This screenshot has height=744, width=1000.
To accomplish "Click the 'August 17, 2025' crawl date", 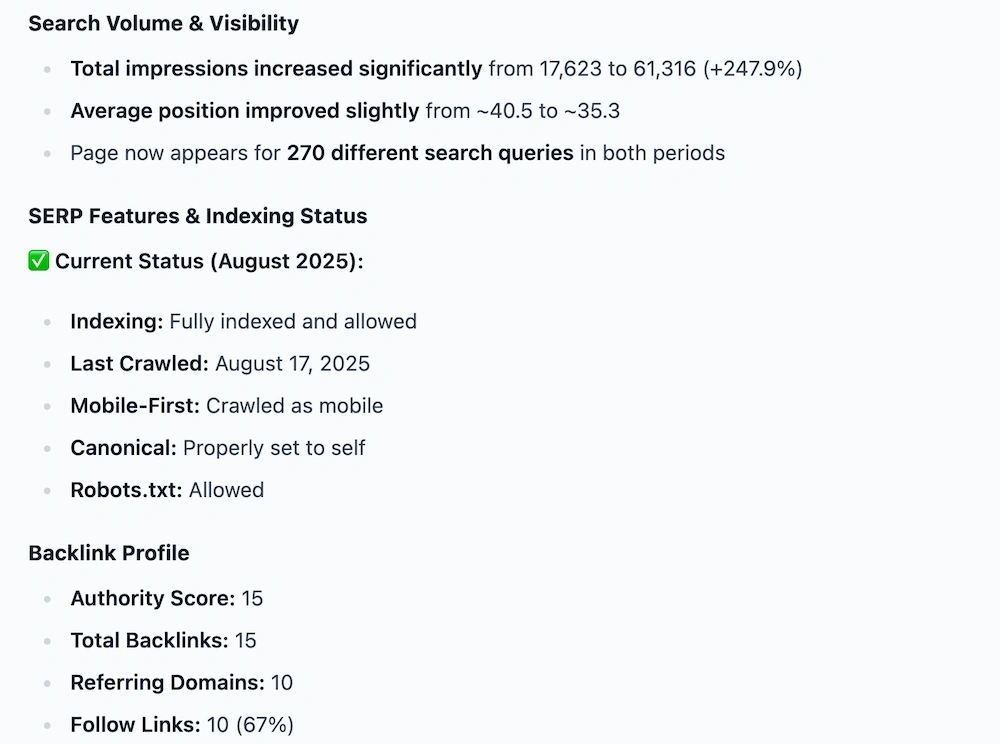I will (292, 364).
